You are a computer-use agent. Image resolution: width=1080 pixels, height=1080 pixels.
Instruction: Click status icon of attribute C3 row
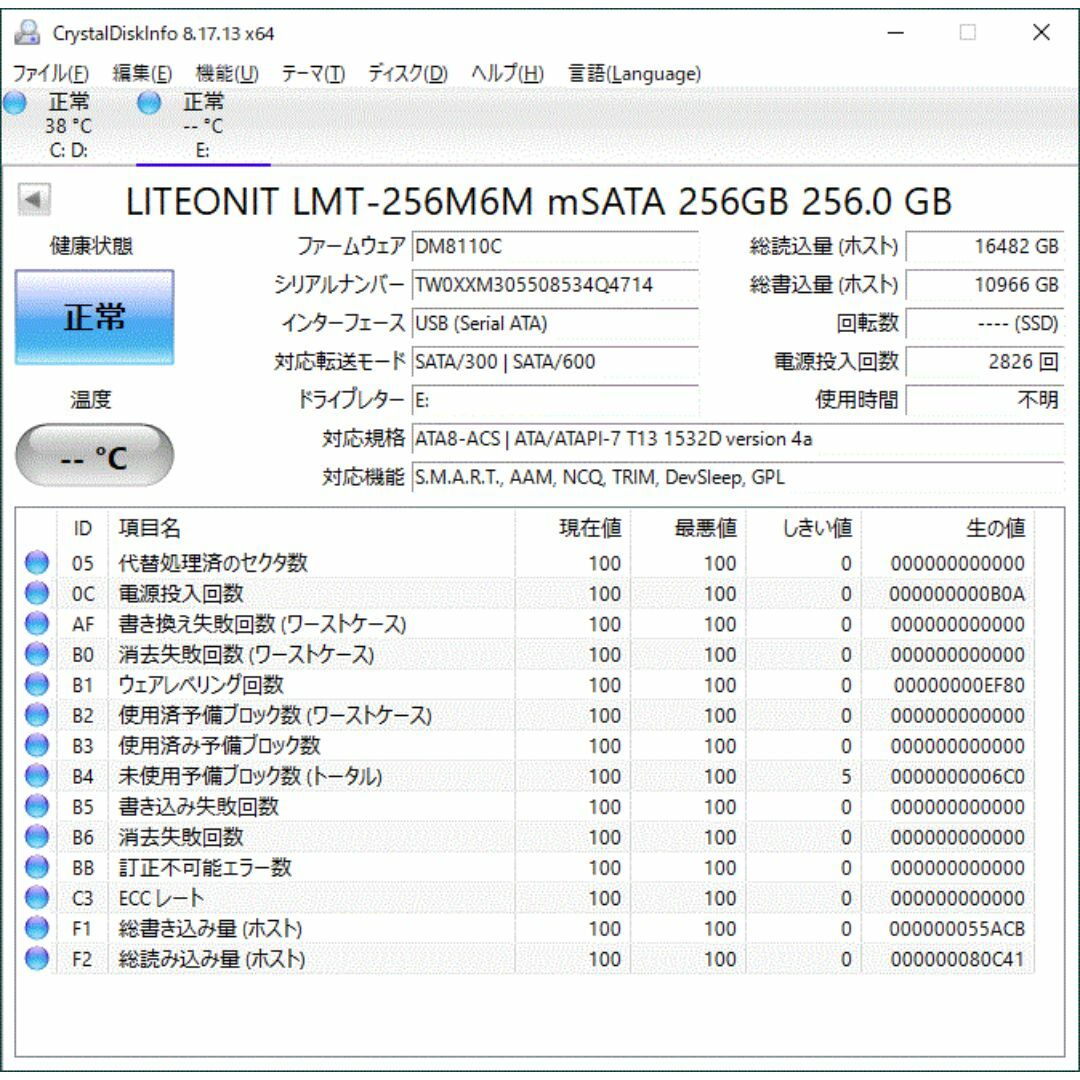pos(37,897)
